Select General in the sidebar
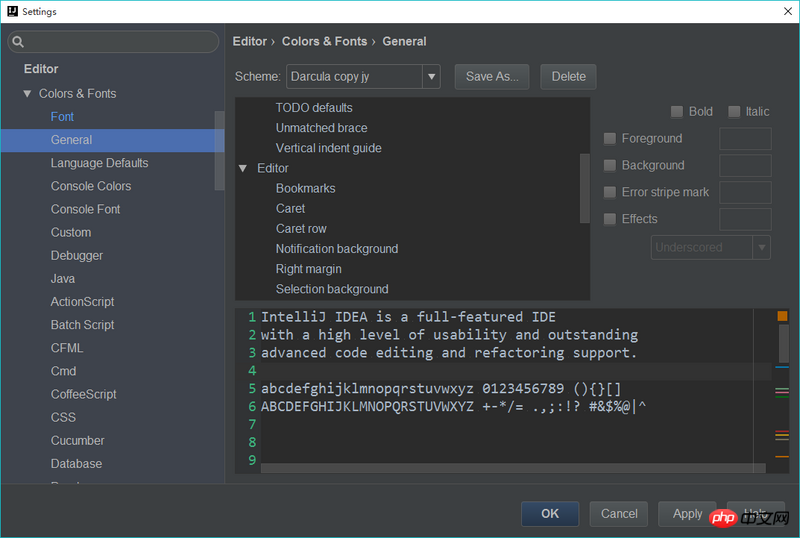Image resolution: width=800 pixels, height=538 pixels. point(112,140)
